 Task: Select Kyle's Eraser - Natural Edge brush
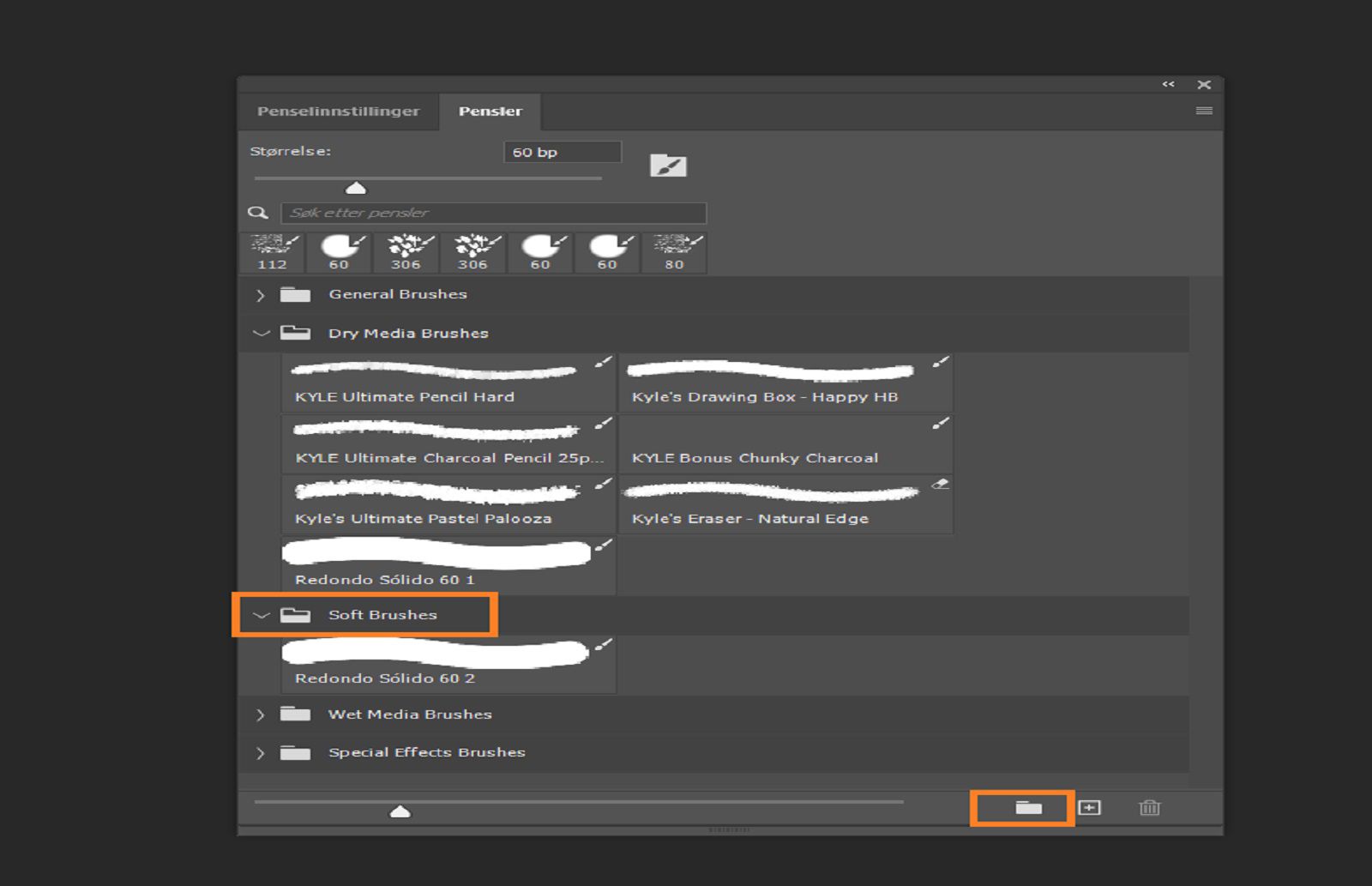point(785,504)
